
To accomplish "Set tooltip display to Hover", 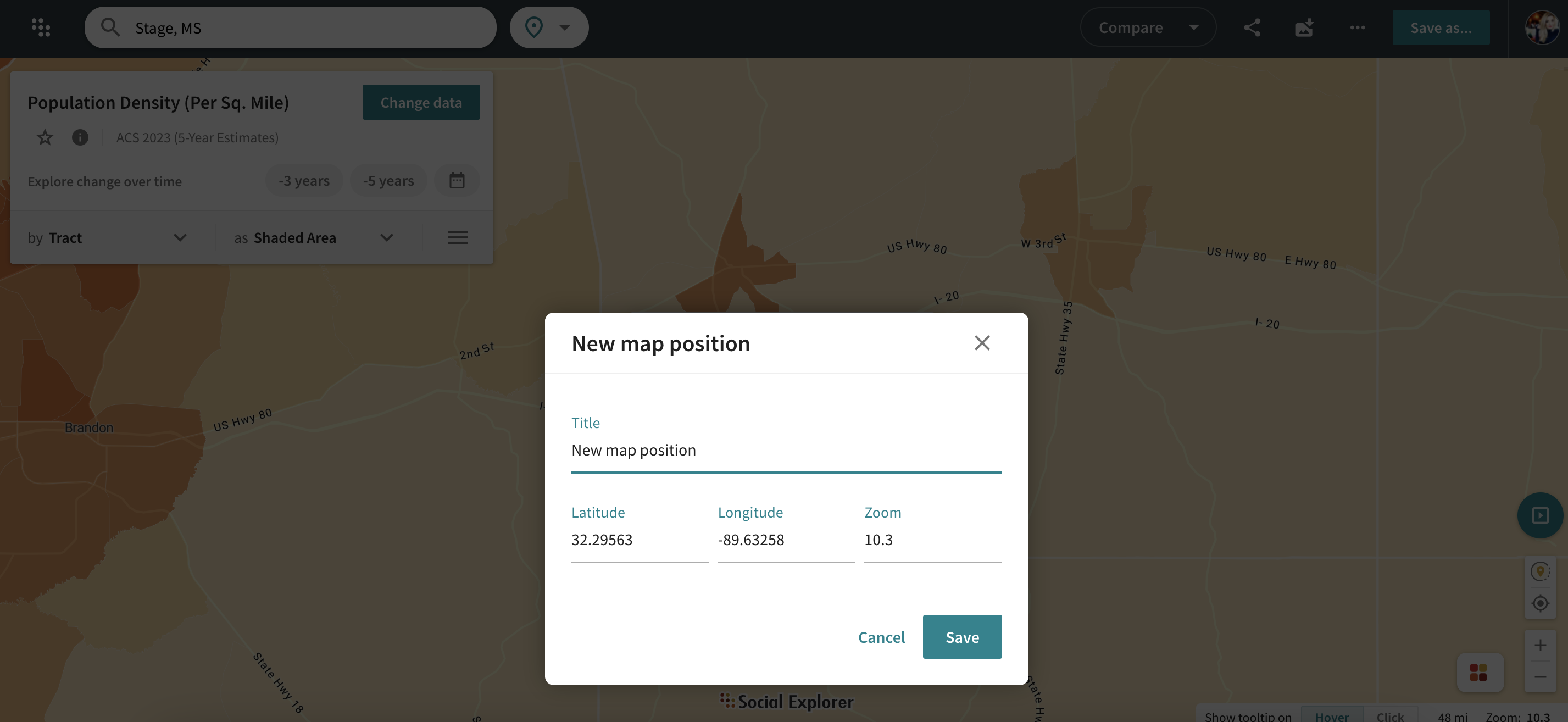I will 1331,716.
